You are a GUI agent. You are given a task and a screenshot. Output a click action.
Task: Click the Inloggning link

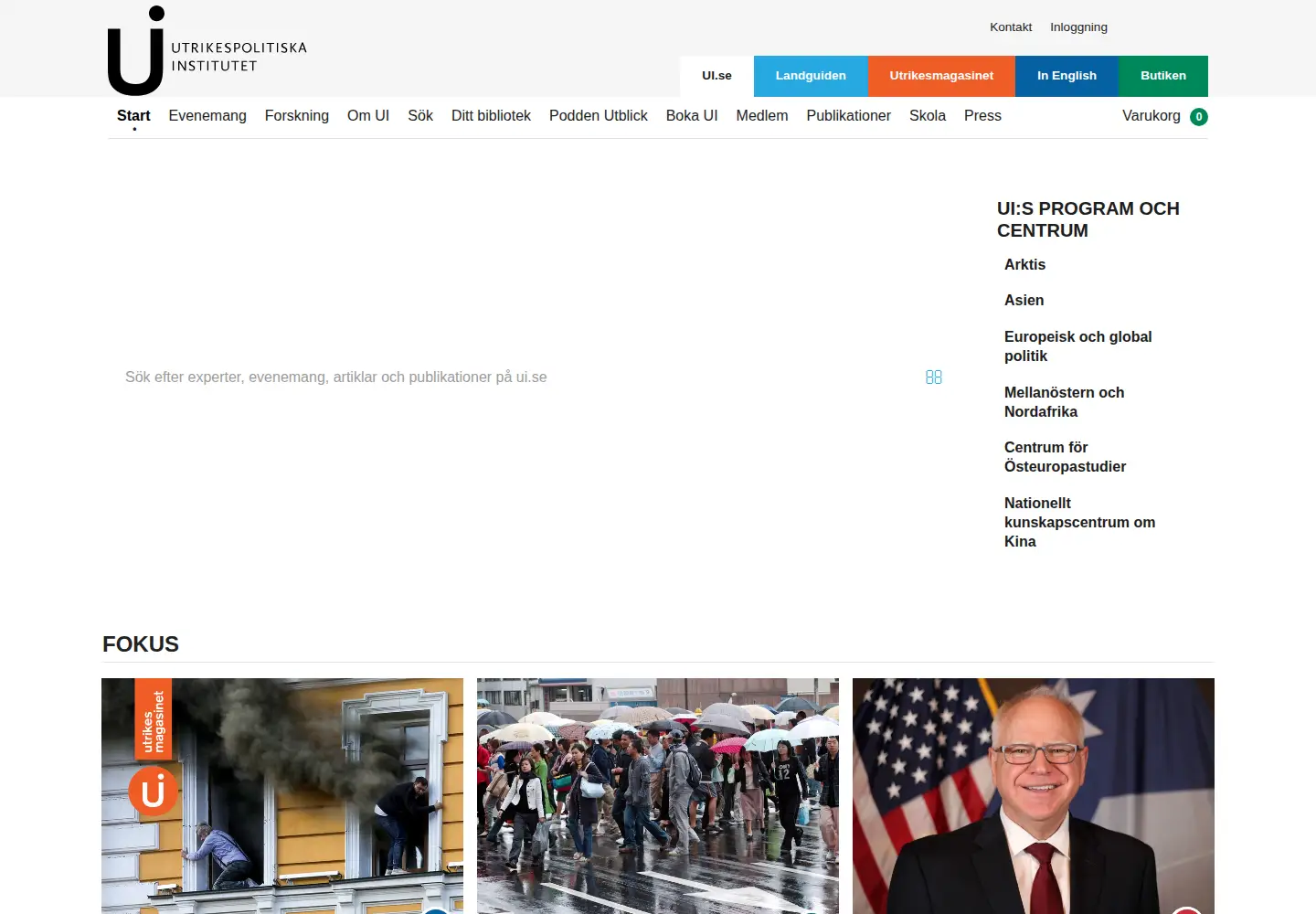coord(1078,27)
